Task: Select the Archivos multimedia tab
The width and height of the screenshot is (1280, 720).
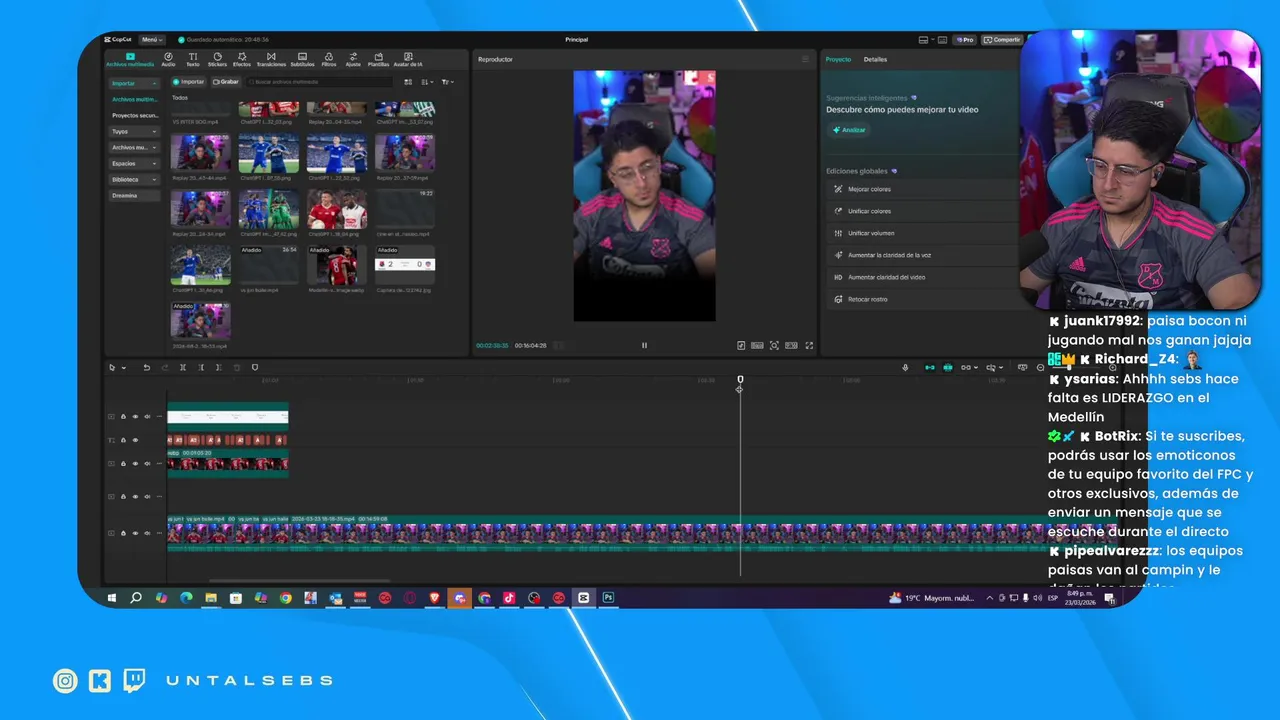Action: 130,59
